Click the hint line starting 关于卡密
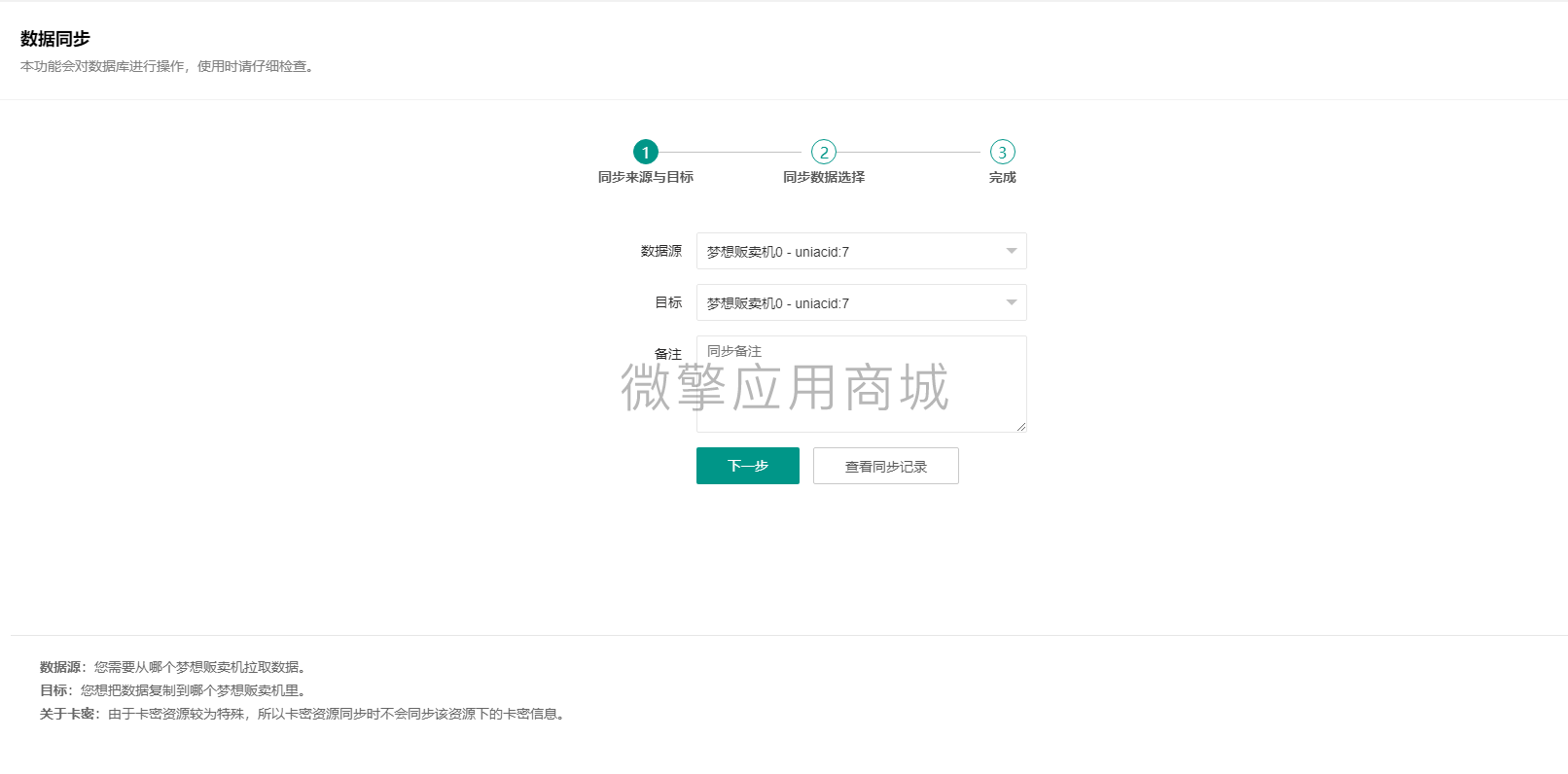The image size is (1568, 774). (304, 714)
